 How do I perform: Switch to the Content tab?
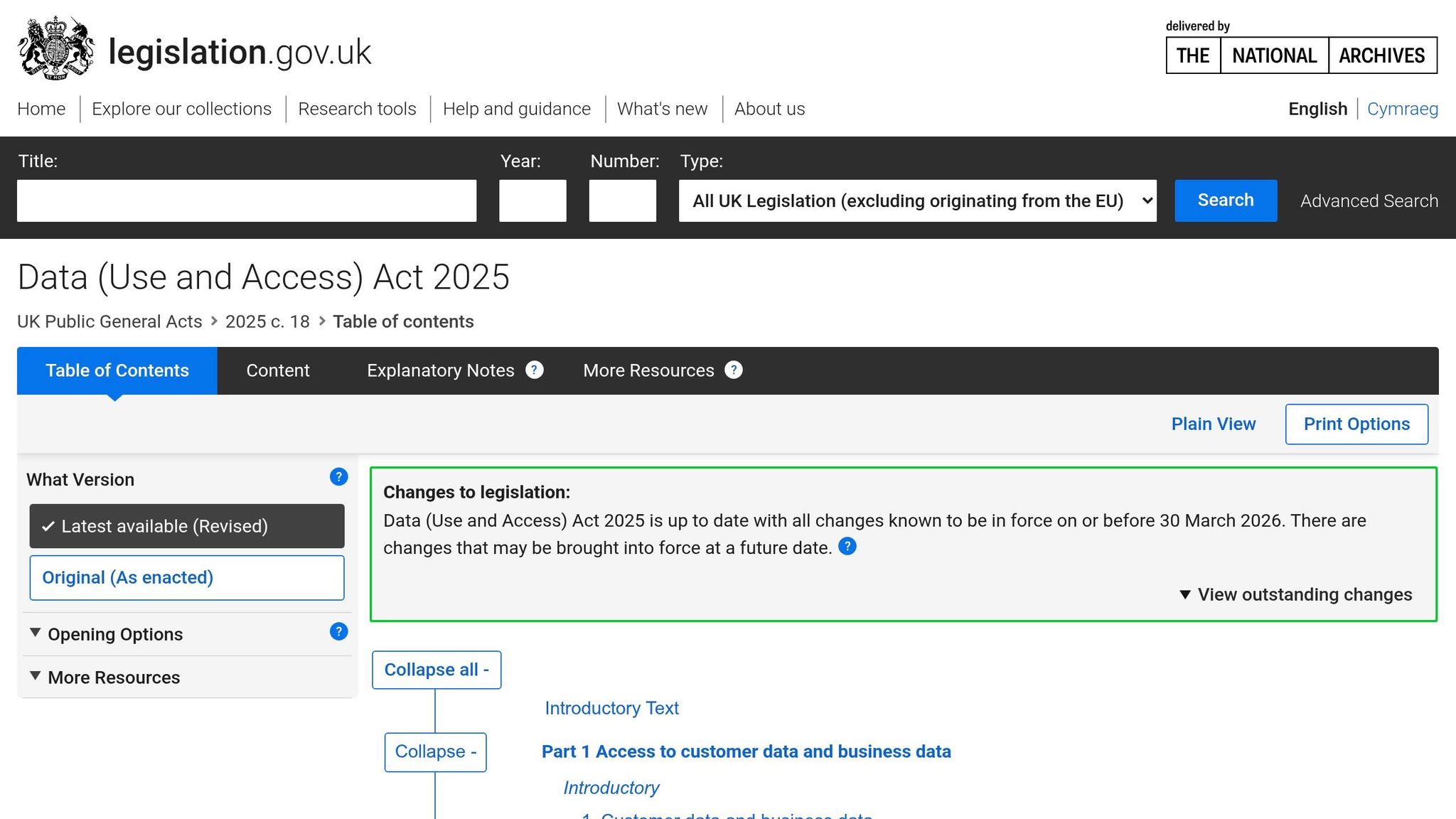(x=277, y=370)
